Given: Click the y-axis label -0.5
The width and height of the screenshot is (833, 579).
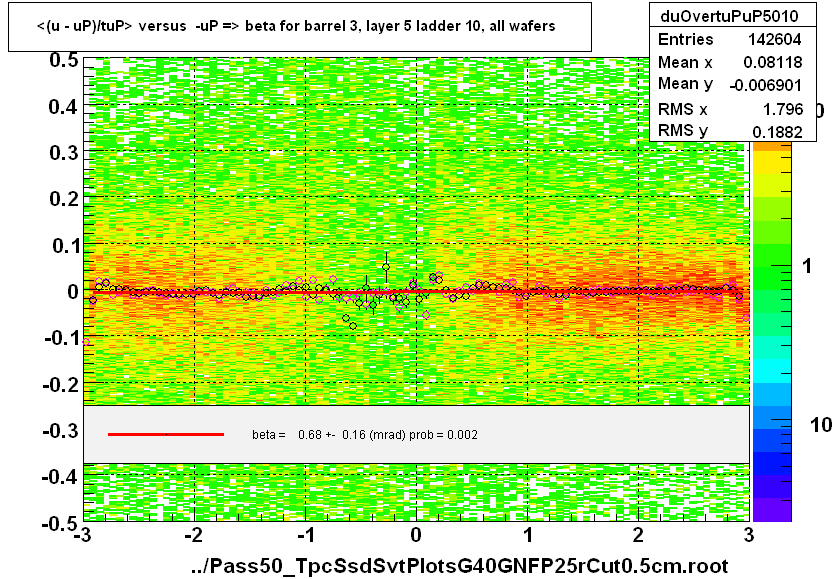Looking at the screenshot, I should pyautogui.click(x=61, y=523).
